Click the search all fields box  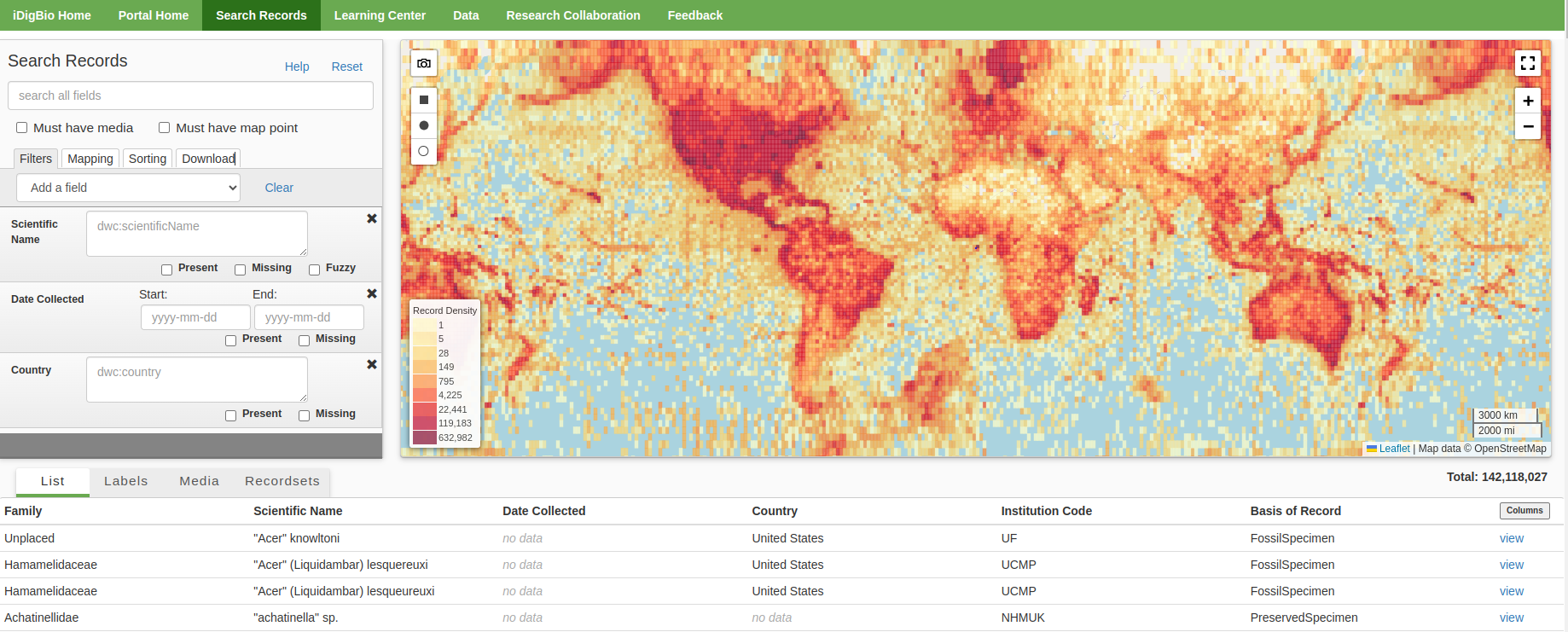point(190,96)
